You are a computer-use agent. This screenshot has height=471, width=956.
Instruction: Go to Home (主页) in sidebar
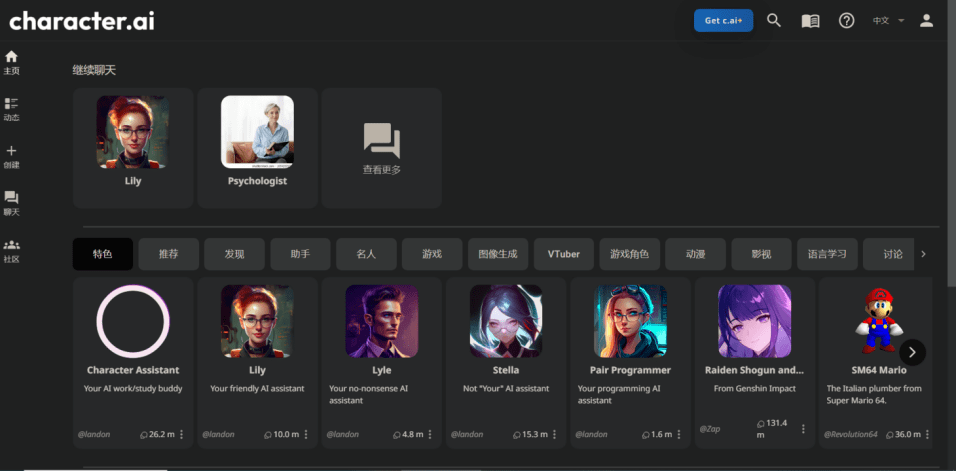[11, 63]
